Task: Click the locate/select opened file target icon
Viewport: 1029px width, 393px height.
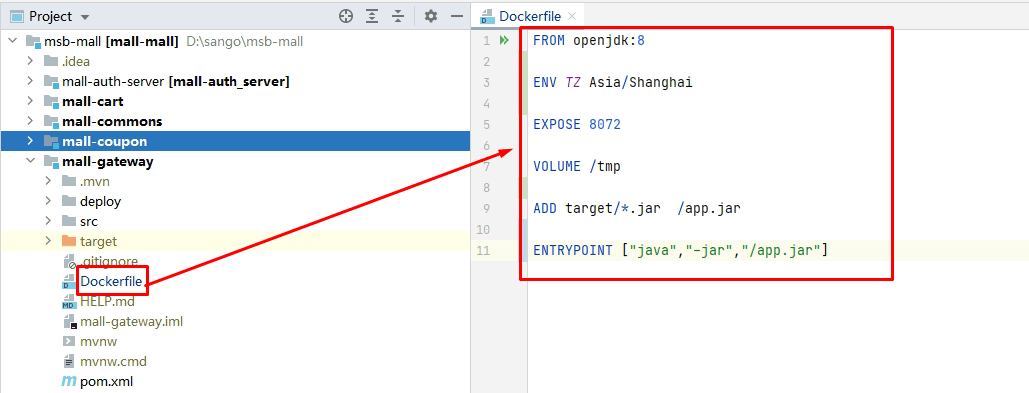Action: point(346,16)
